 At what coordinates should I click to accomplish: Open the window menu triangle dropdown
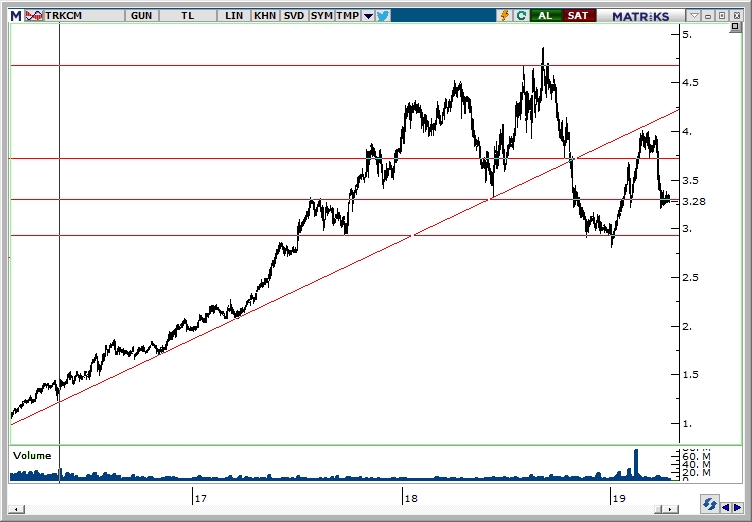(x=694, y=16)
